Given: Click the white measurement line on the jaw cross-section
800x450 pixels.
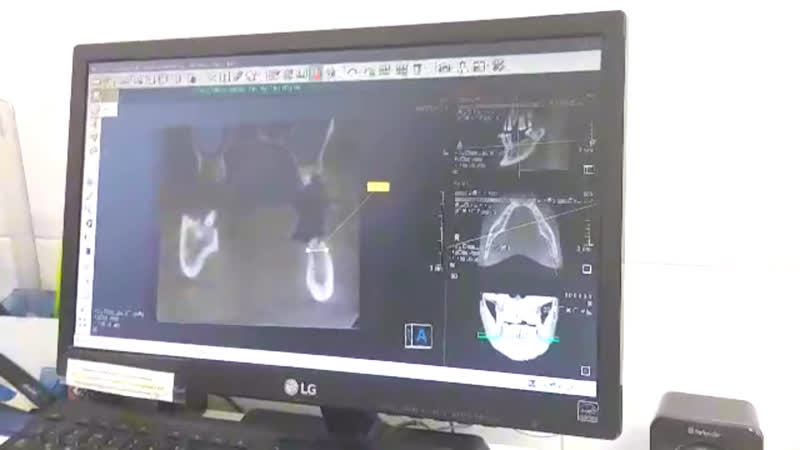Looking at the screenshot, I should pos(317,249).
